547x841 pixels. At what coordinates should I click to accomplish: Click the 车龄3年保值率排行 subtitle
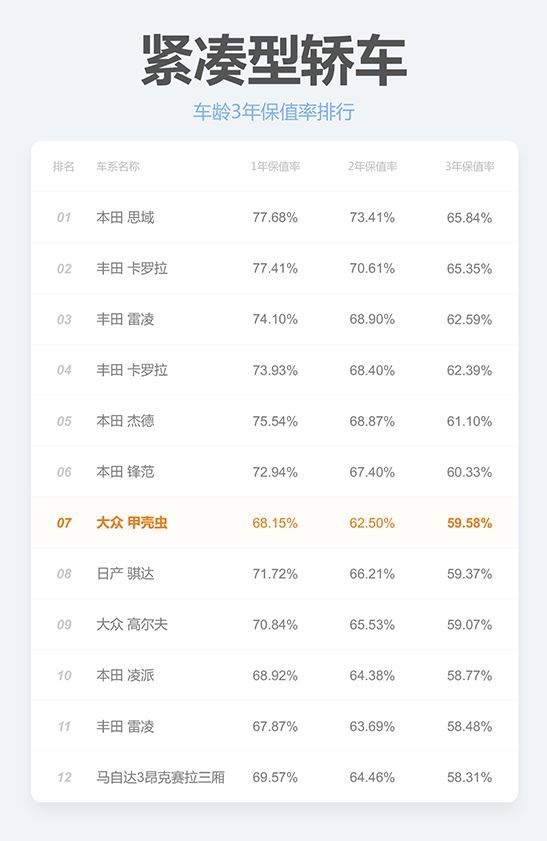coord(274,112)
